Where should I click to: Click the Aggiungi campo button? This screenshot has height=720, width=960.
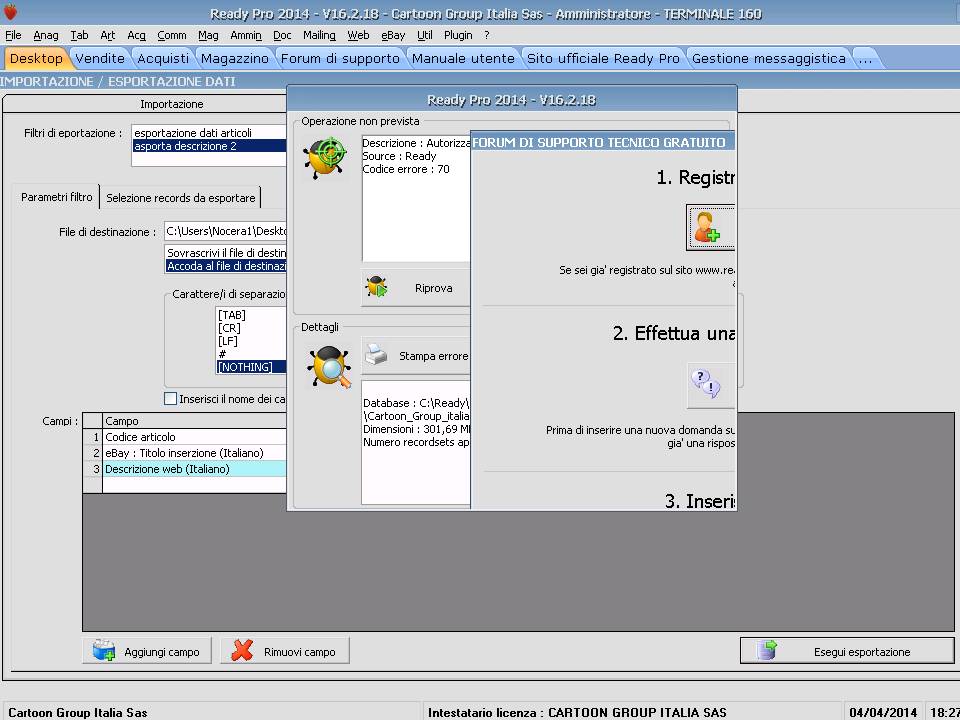(x=147, y=651)
